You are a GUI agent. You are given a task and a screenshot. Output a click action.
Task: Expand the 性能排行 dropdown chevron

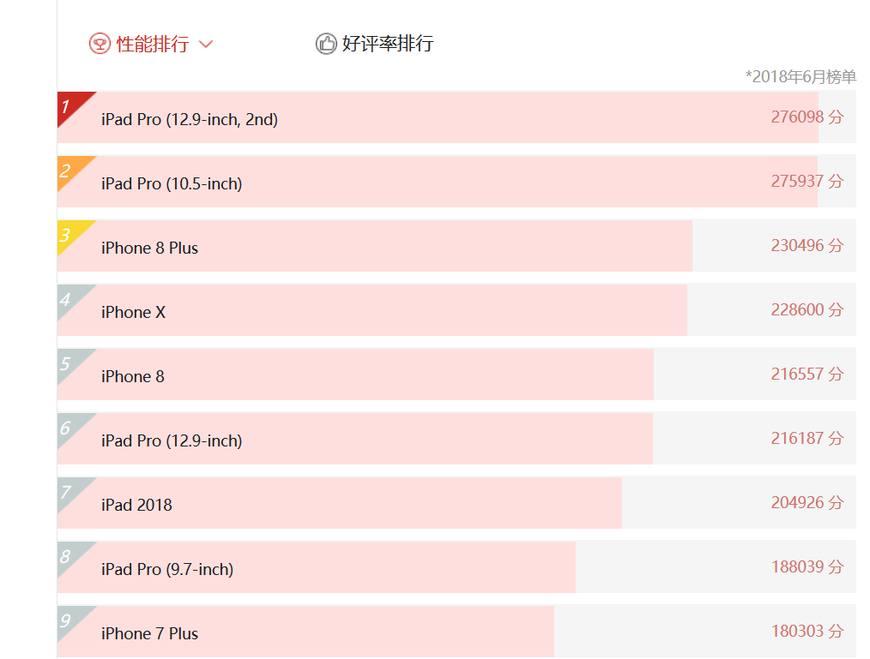tap(206, 44)
